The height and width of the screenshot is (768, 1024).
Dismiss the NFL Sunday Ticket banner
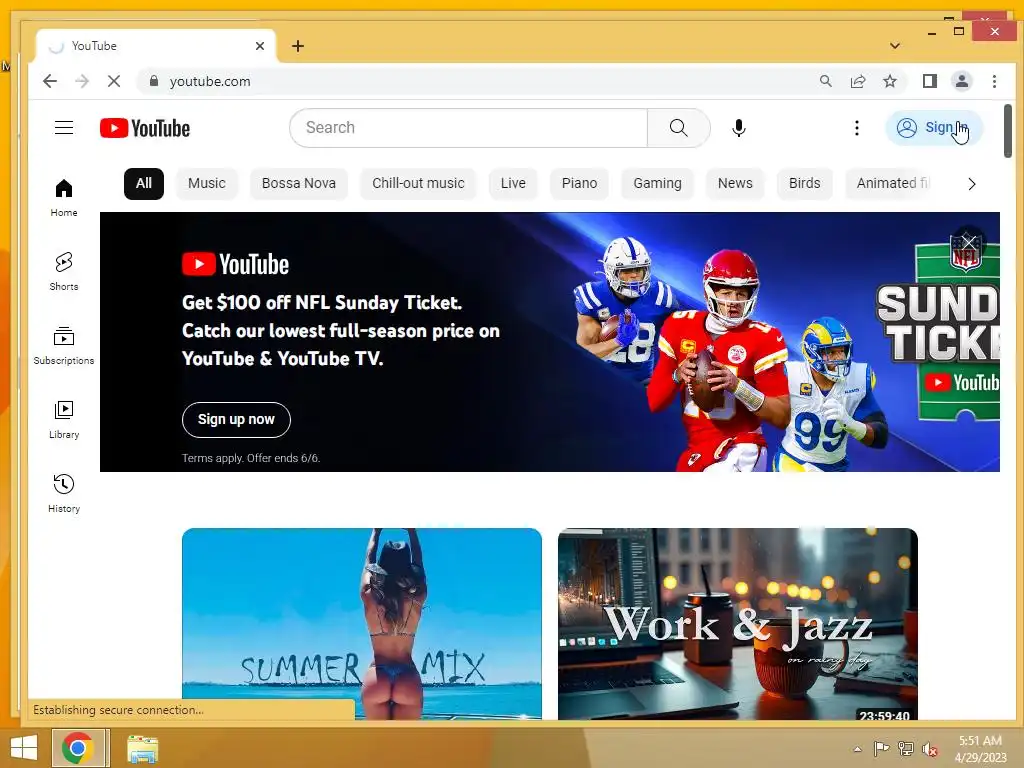pos(968,243)
